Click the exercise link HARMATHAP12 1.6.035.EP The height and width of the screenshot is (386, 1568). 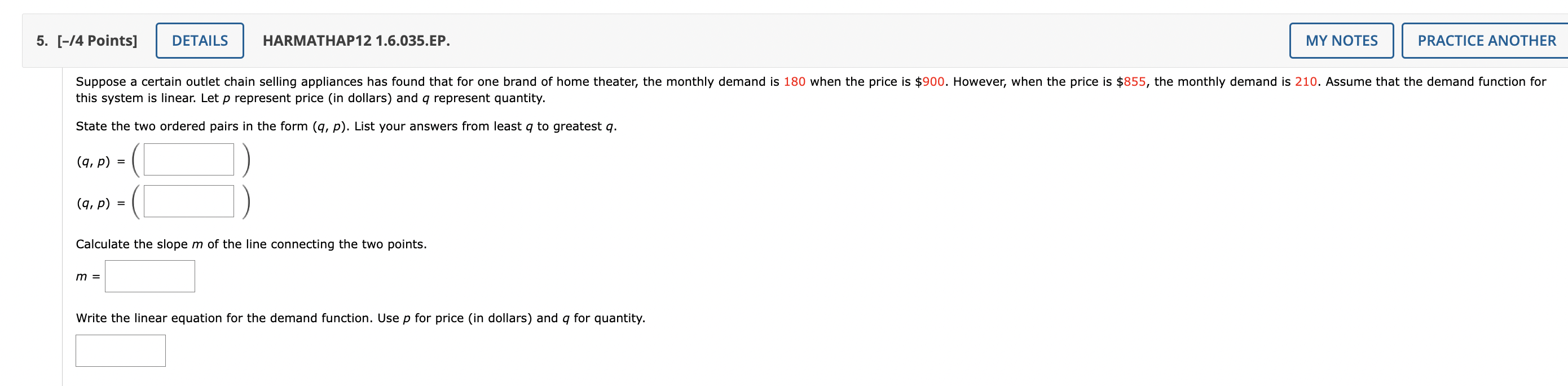pos(356,41)
